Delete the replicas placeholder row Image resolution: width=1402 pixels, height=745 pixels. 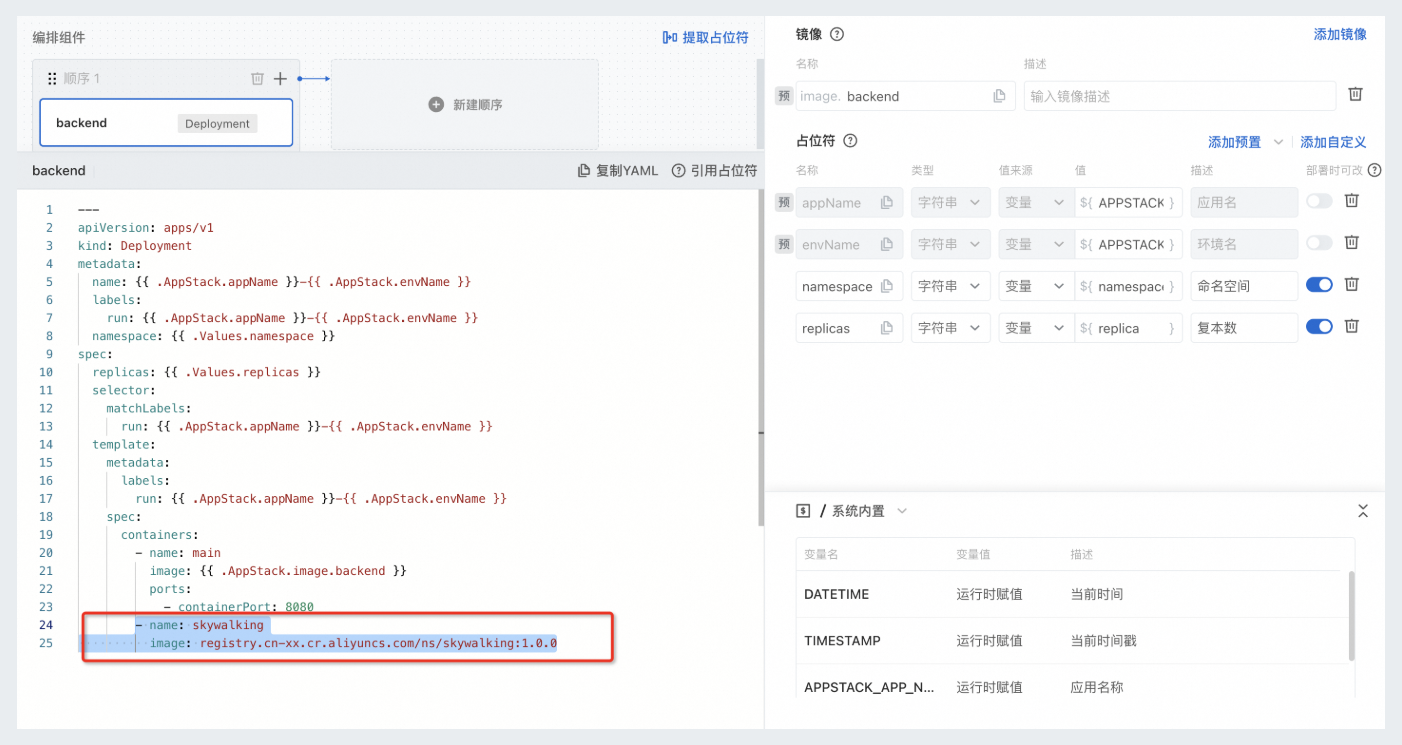pos(1351,326)
